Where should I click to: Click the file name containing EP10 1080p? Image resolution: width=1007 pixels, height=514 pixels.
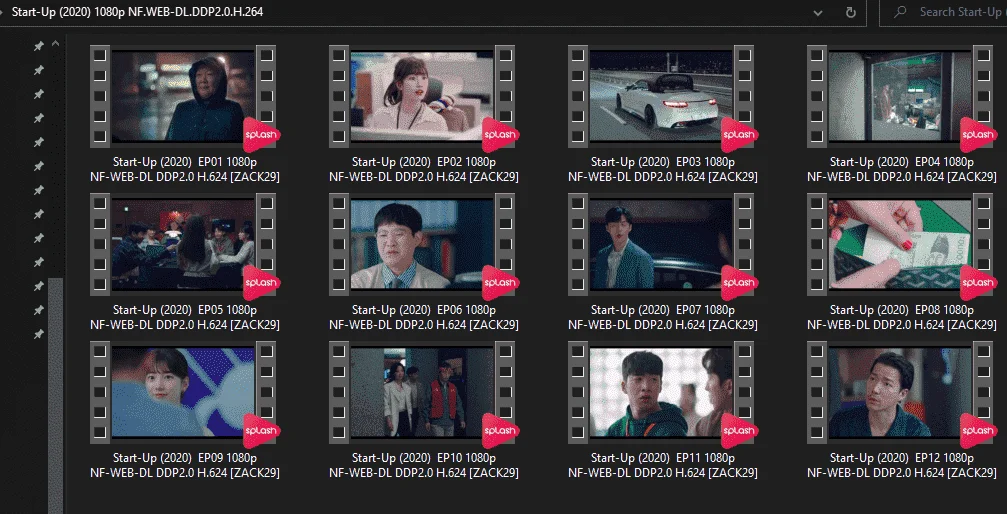[x=424, y=465]
